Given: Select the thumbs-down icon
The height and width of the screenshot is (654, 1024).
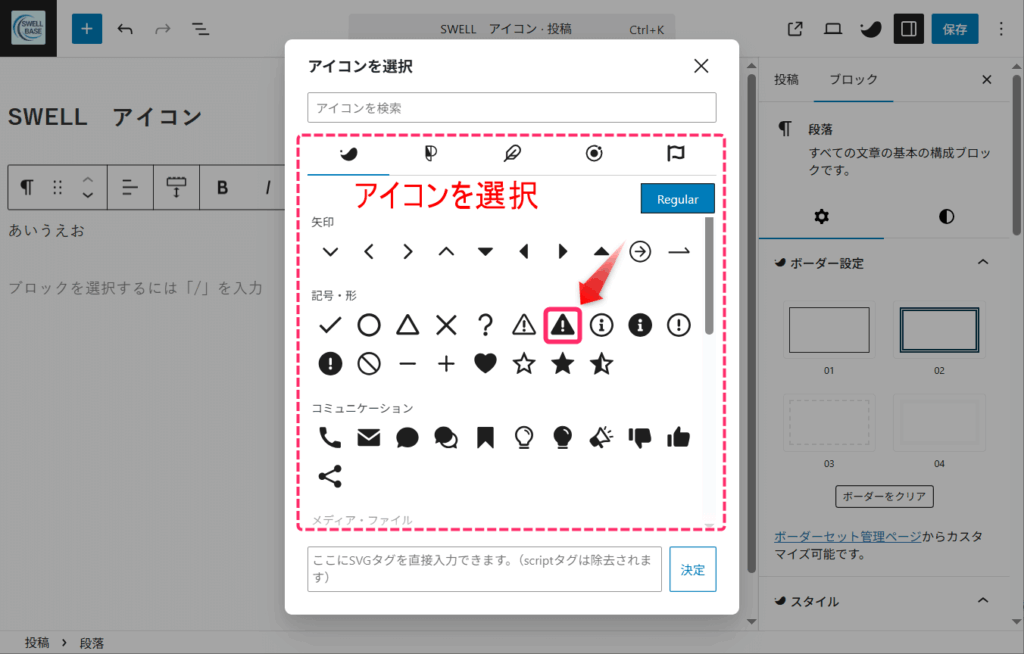Looking at the screenshot, I should (x=640, y=438).
